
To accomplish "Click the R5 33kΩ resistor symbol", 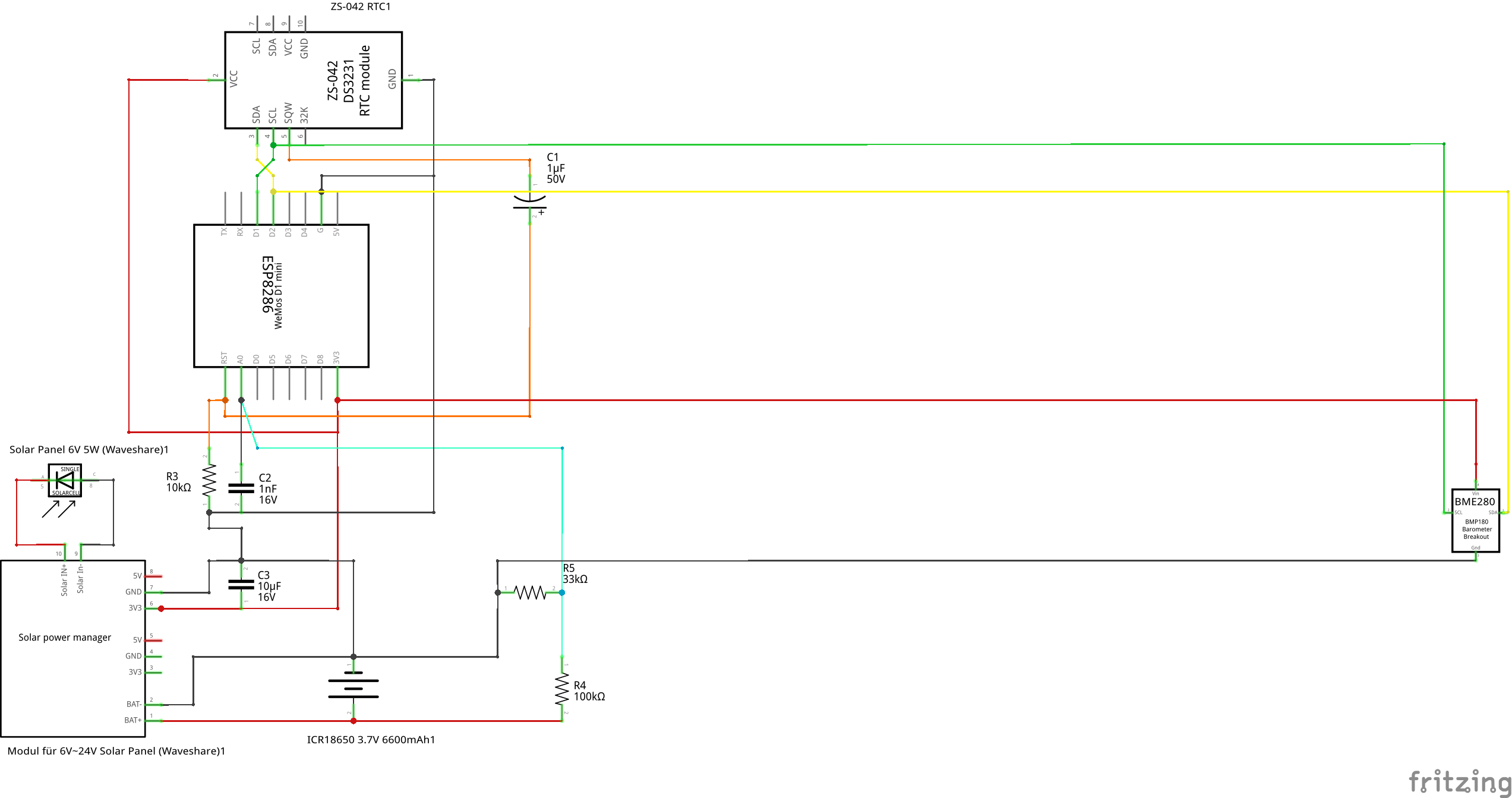I will [530, 592].
